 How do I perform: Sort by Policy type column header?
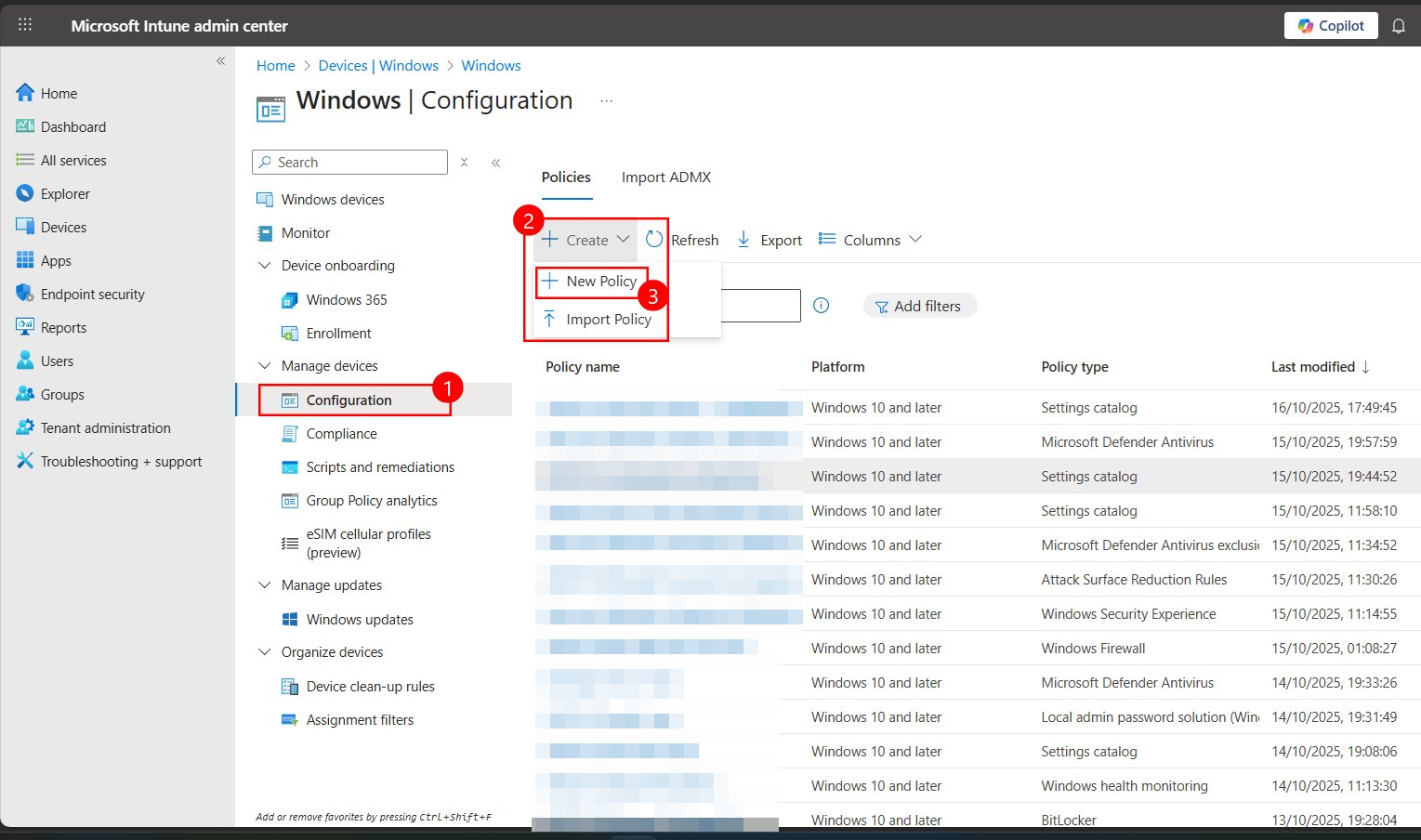(x=1074, y=367)
